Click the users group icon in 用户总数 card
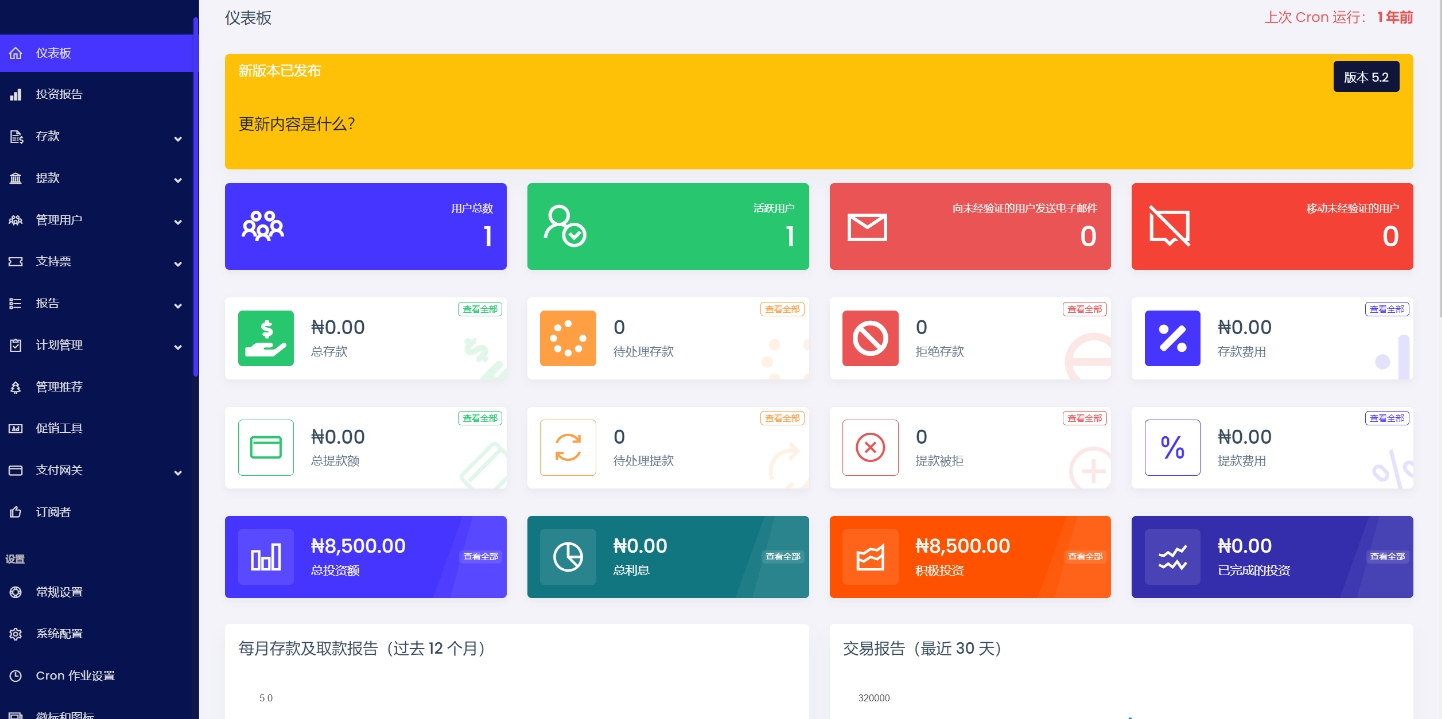Viewport: 1442px width, 719px height. coord(263,226)
